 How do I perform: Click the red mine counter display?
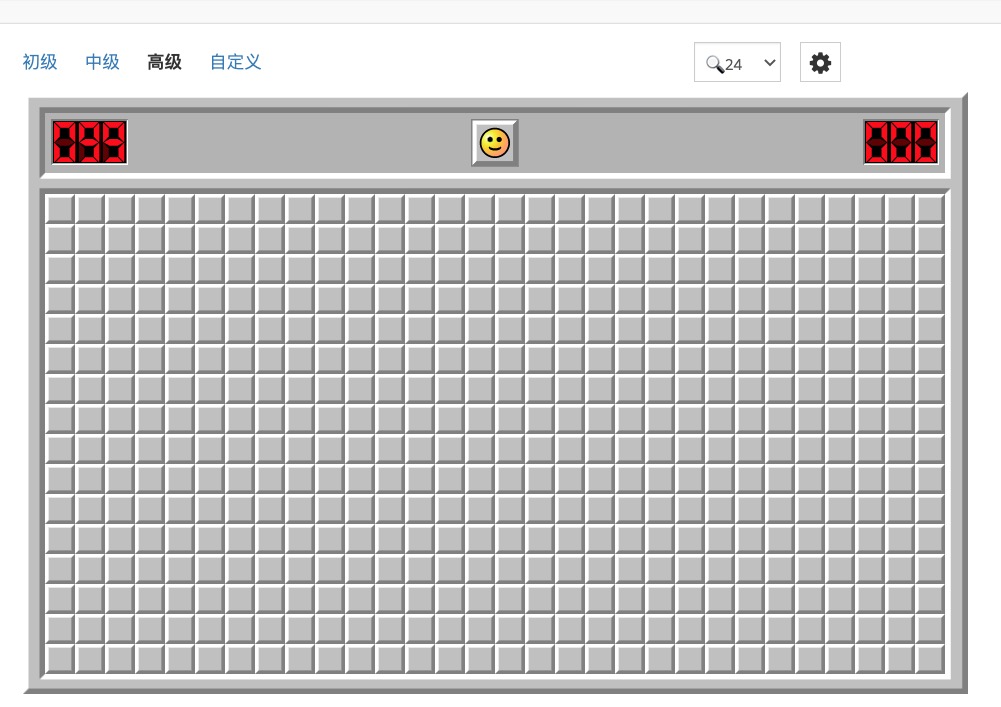click(90, 142)
